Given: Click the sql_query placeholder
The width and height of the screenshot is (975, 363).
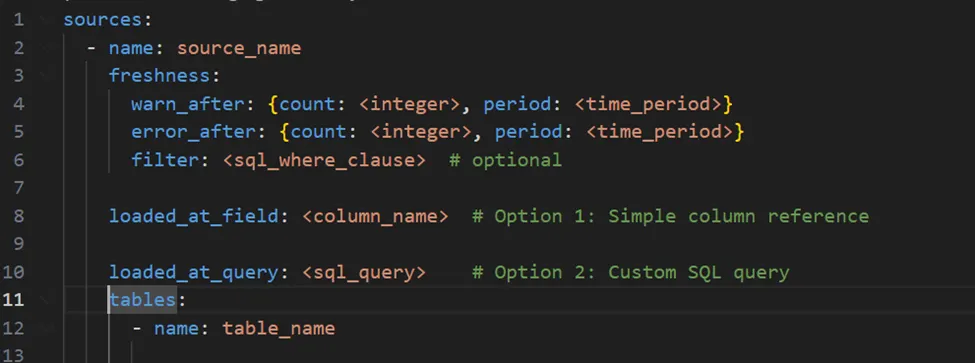Looking at the screenshot, I should (364, 272).
